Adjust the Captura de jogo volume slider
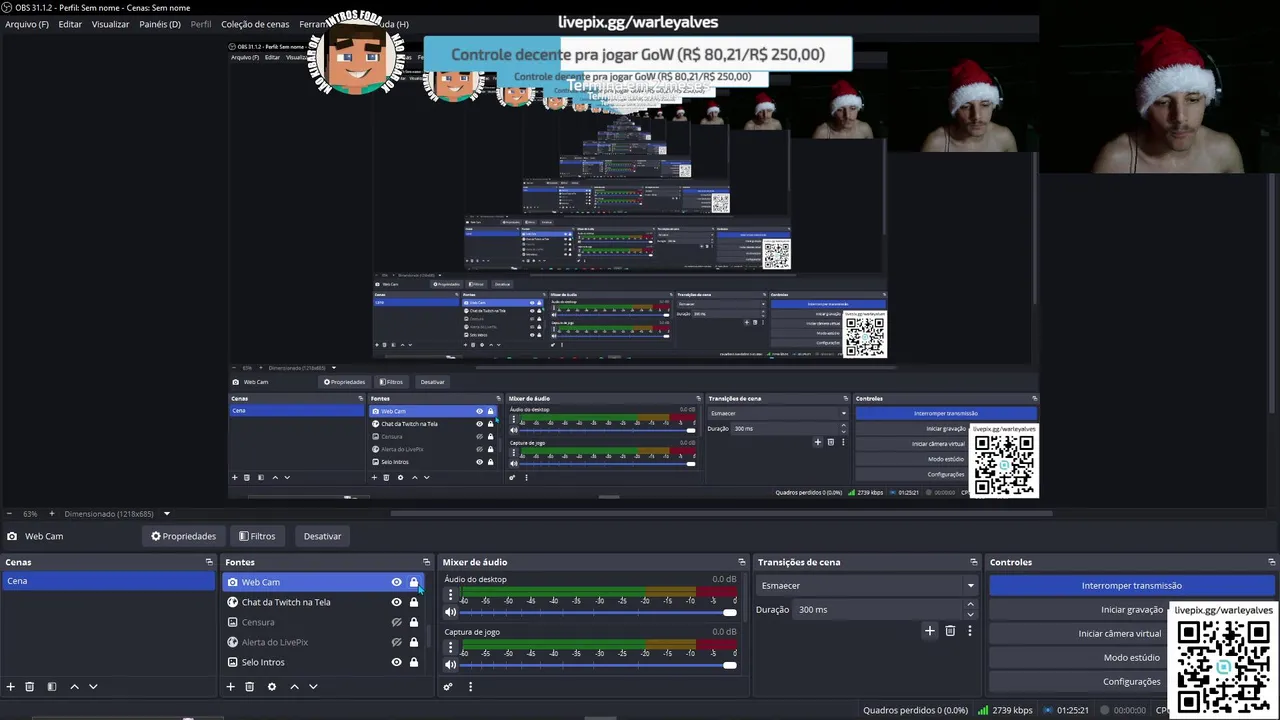Image resolution: width=1280 pixels, height=720 pixels. (598, 664)
